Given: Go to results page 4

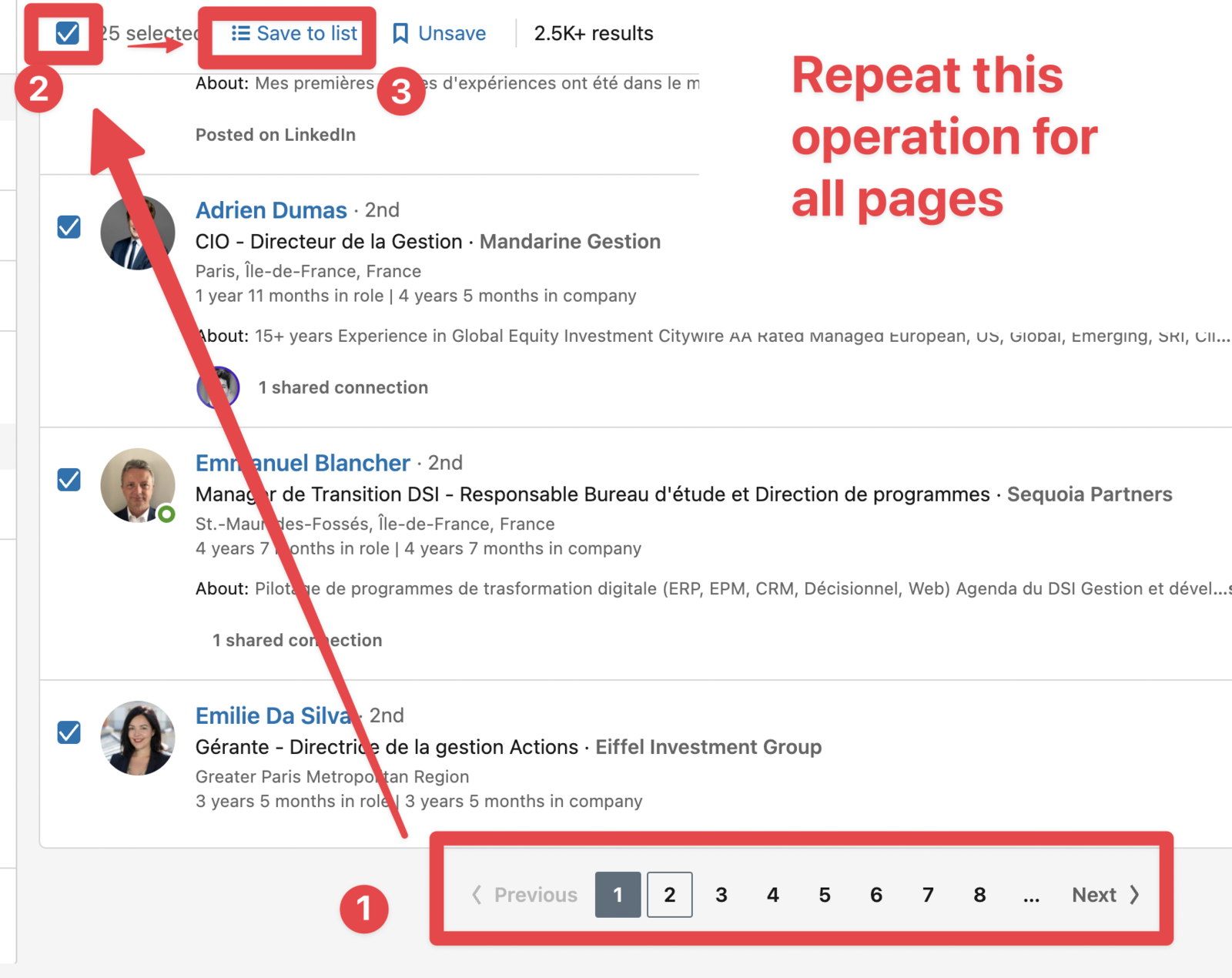Looking at the screenshot, I should pos(773,895).
